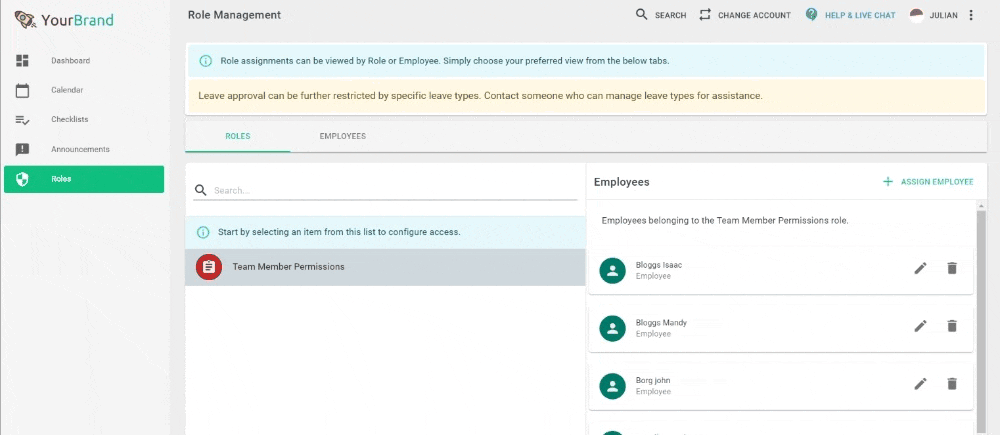Click the edit pencil for Bloggs Isaac
Screen dimensions: 1000x435
tap(920, 268)
